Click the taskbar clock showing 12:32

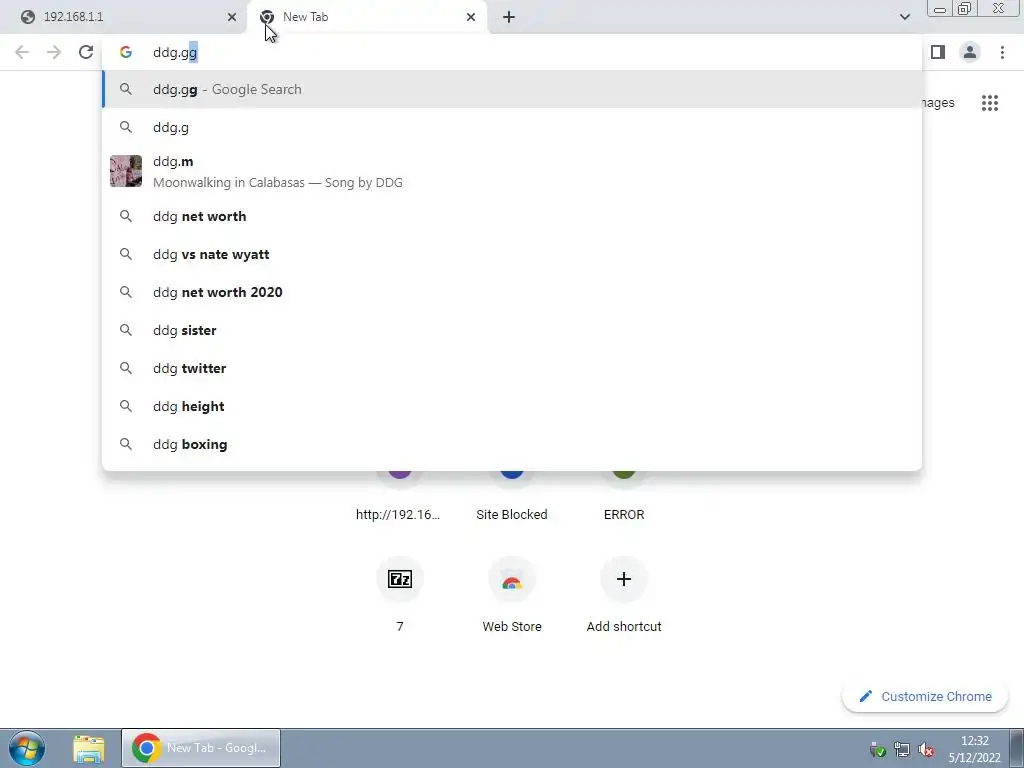pos(974,749)
